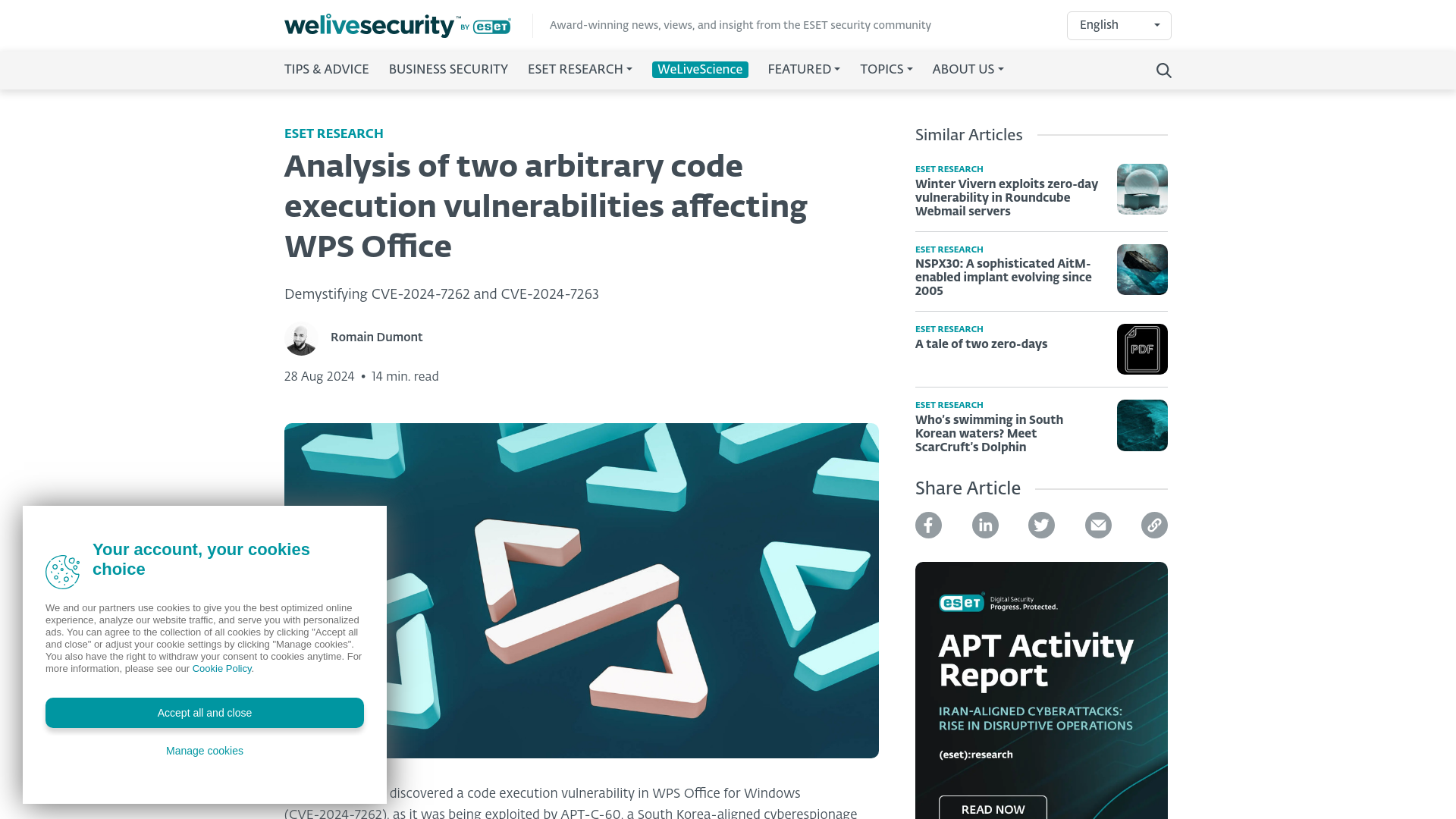1456x819 pixels.
Task: Click the Facebook share icon
Action: click(x=929, y=525)
